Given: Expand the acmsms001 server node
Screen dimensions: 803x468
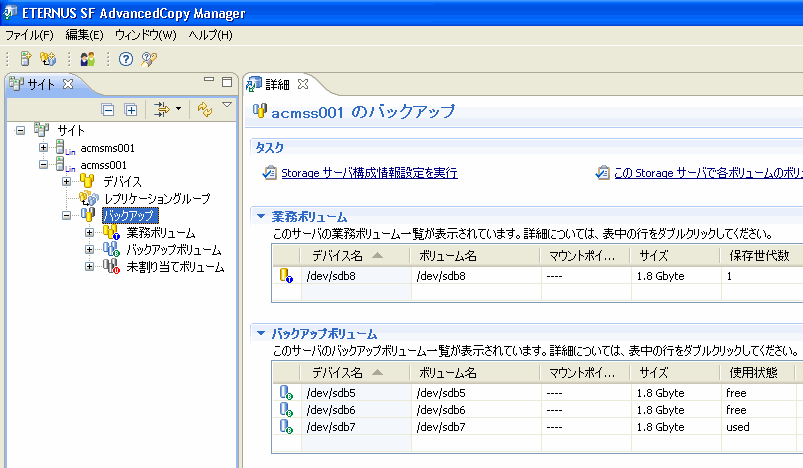Looking at the screenshot, I should point(43,148).
